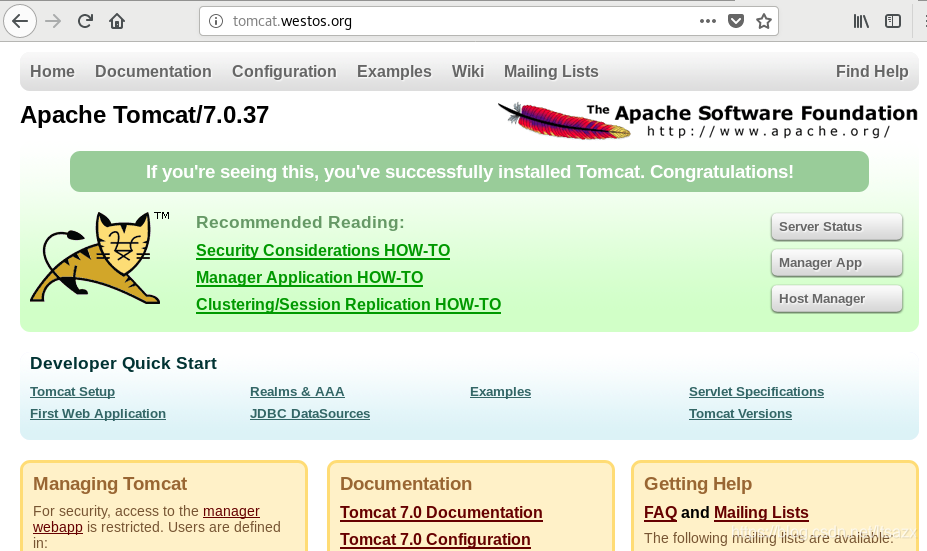Open Security Considerations HOW-TO link
Screen dimensions: 927x551
point(323,251)
